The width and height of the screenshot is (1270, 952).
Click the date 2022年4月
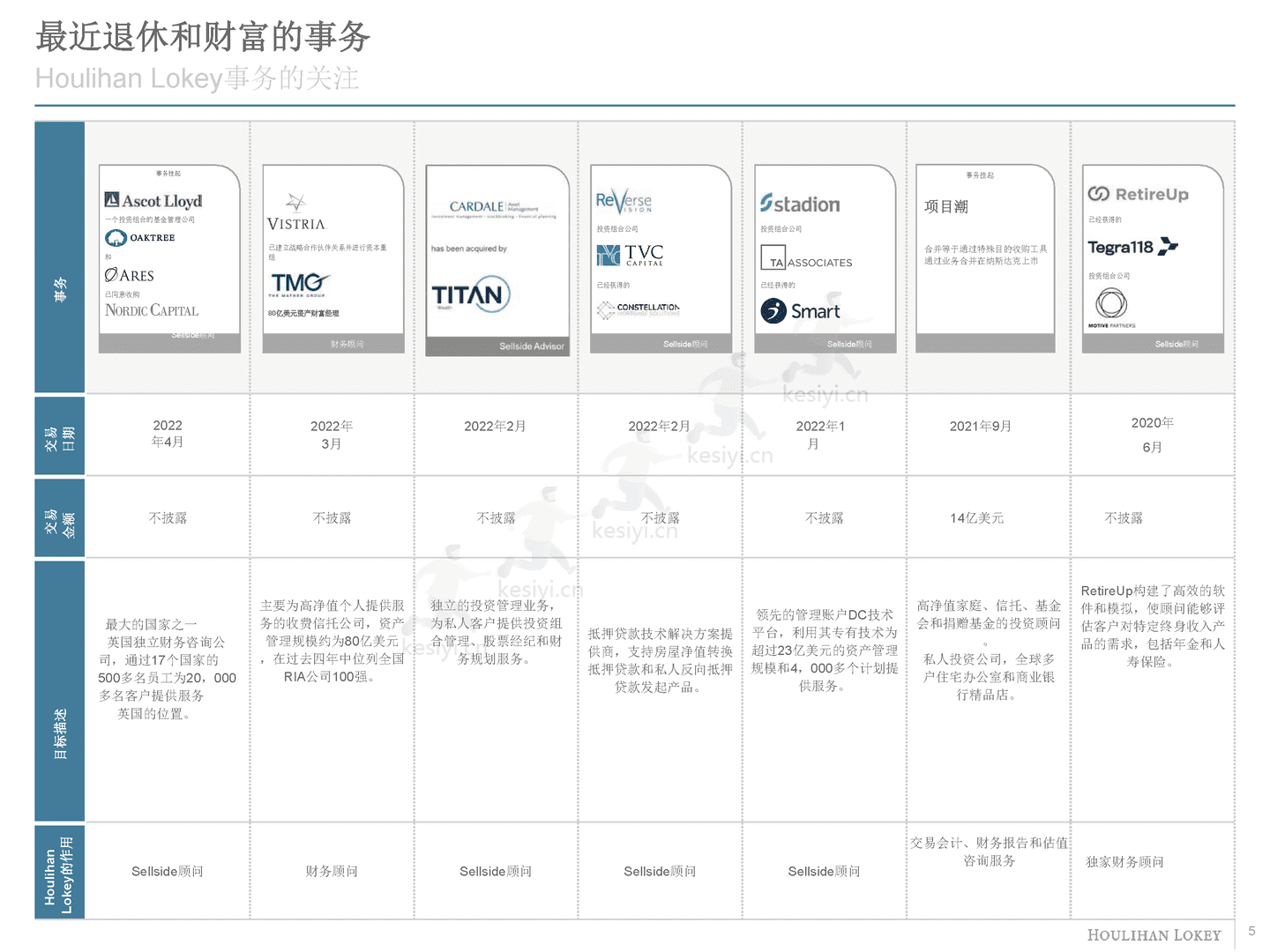click(168, 434)
